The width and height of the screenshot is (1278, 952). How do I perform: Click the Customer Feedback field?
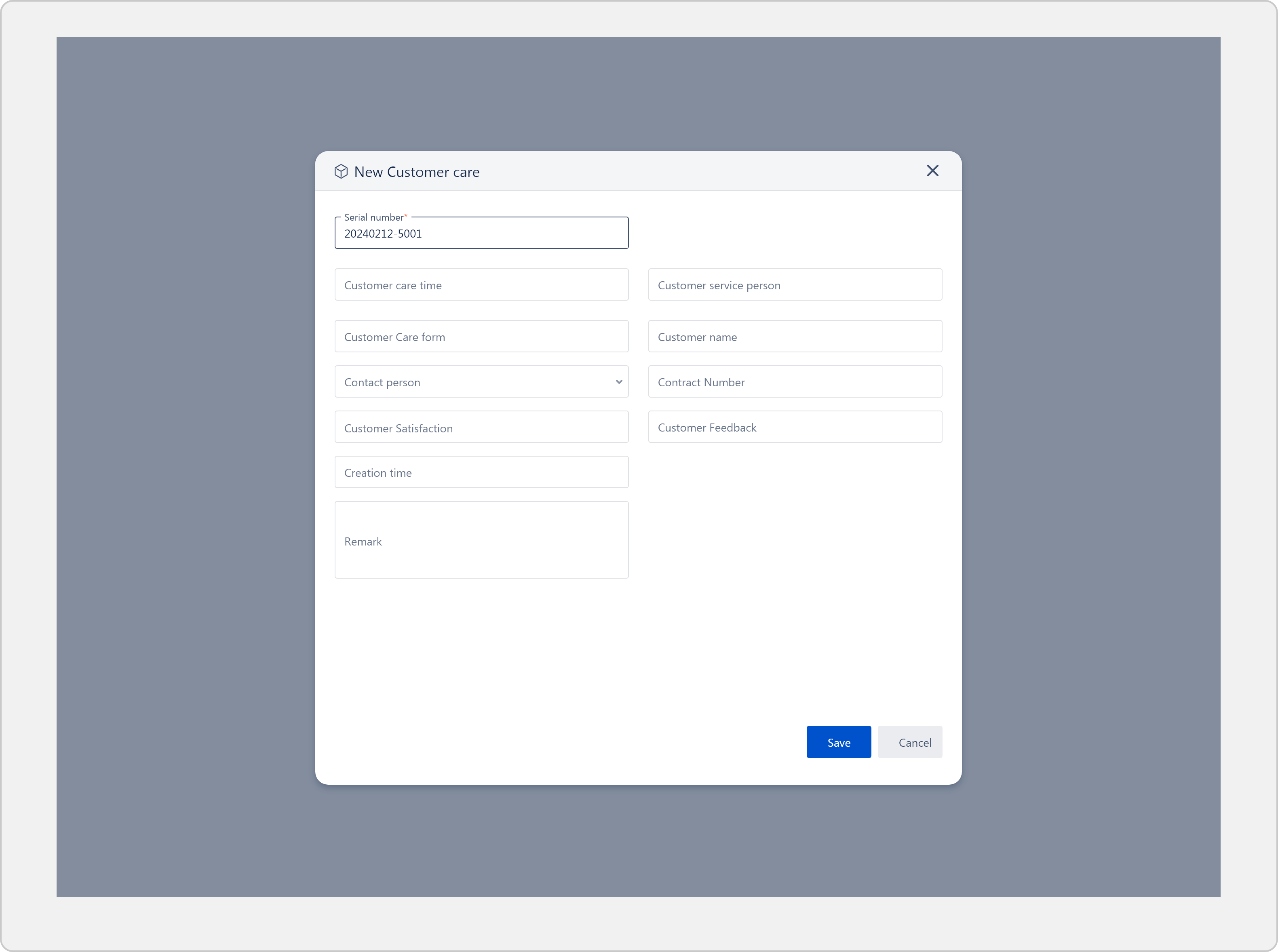click(795, 427)
